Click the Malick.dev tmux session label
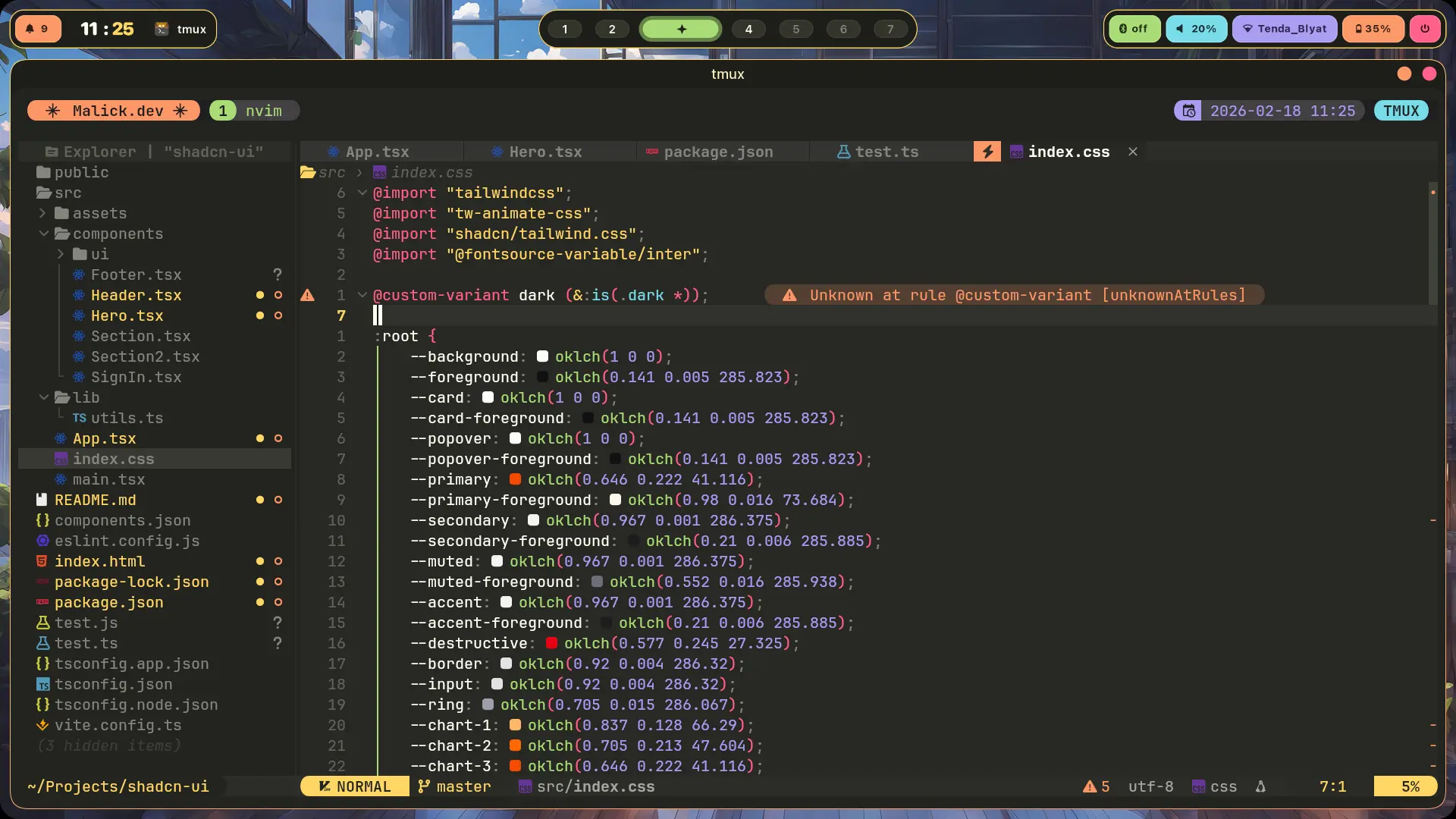Viewport: 1456px width, 819px height. [x=114, y=111]
